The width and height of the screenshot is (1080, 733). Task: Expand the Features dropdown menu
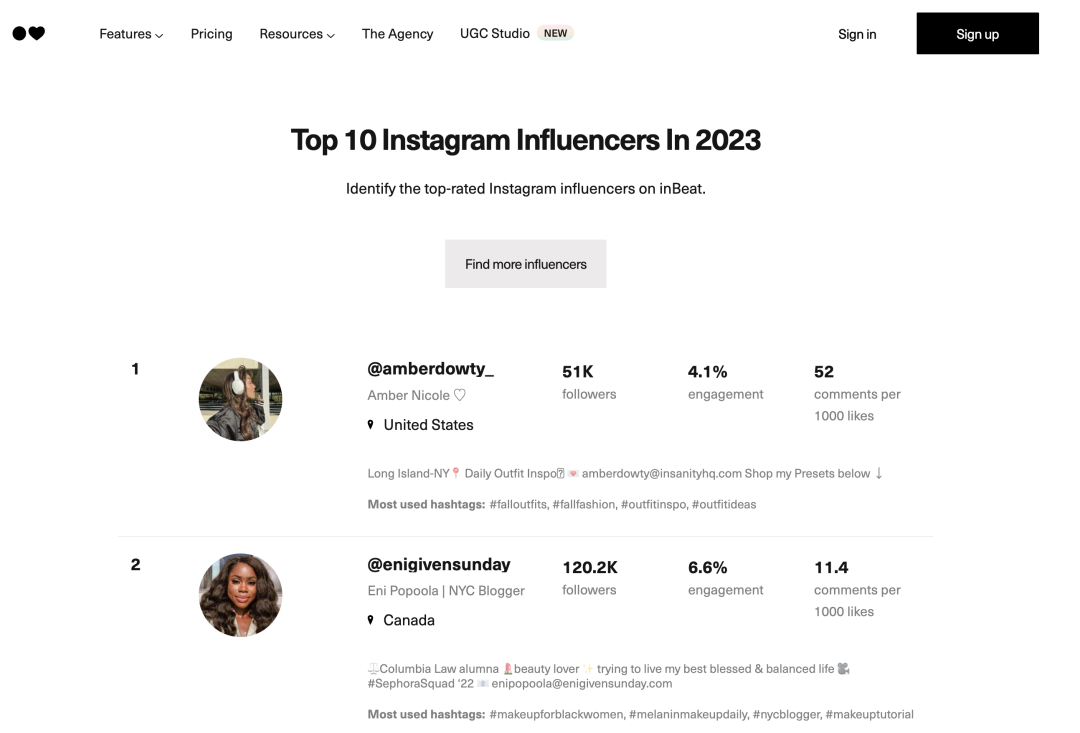pyautogui.click(x=131, y=34)
